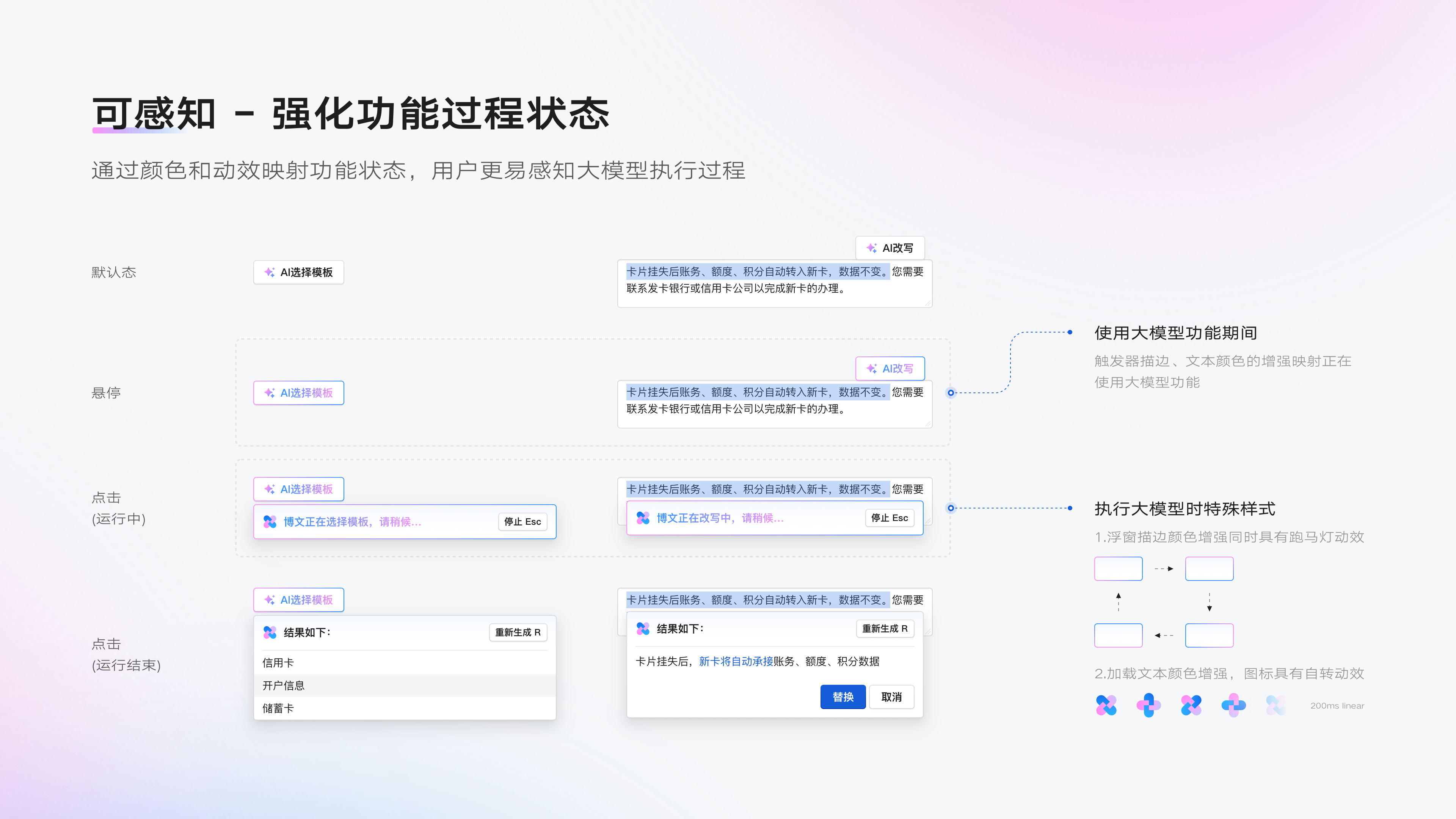Click the highlighted AI选择模板 button in the hover row
1456x819 pixels.
298,393
